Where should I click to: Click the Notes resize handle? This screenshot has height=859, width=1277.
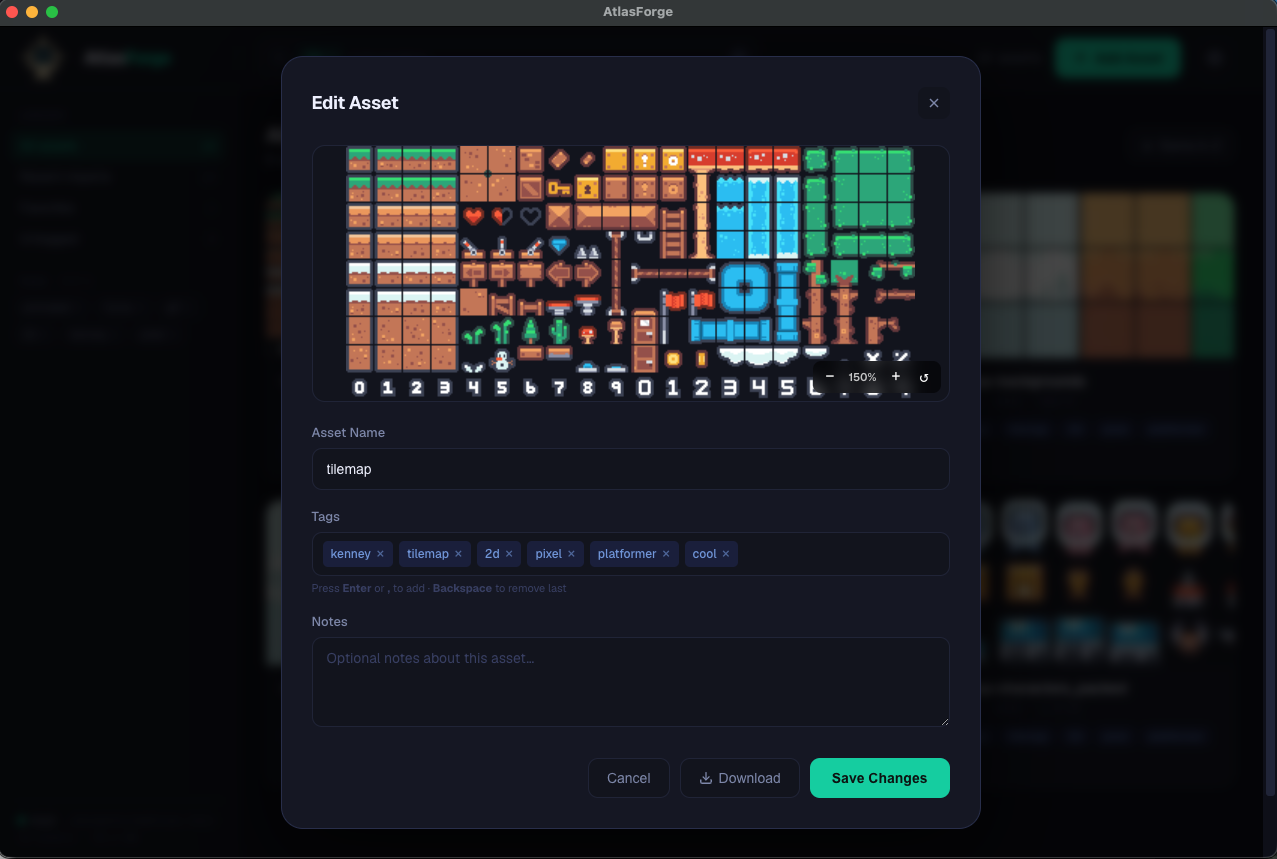point(943,720)
